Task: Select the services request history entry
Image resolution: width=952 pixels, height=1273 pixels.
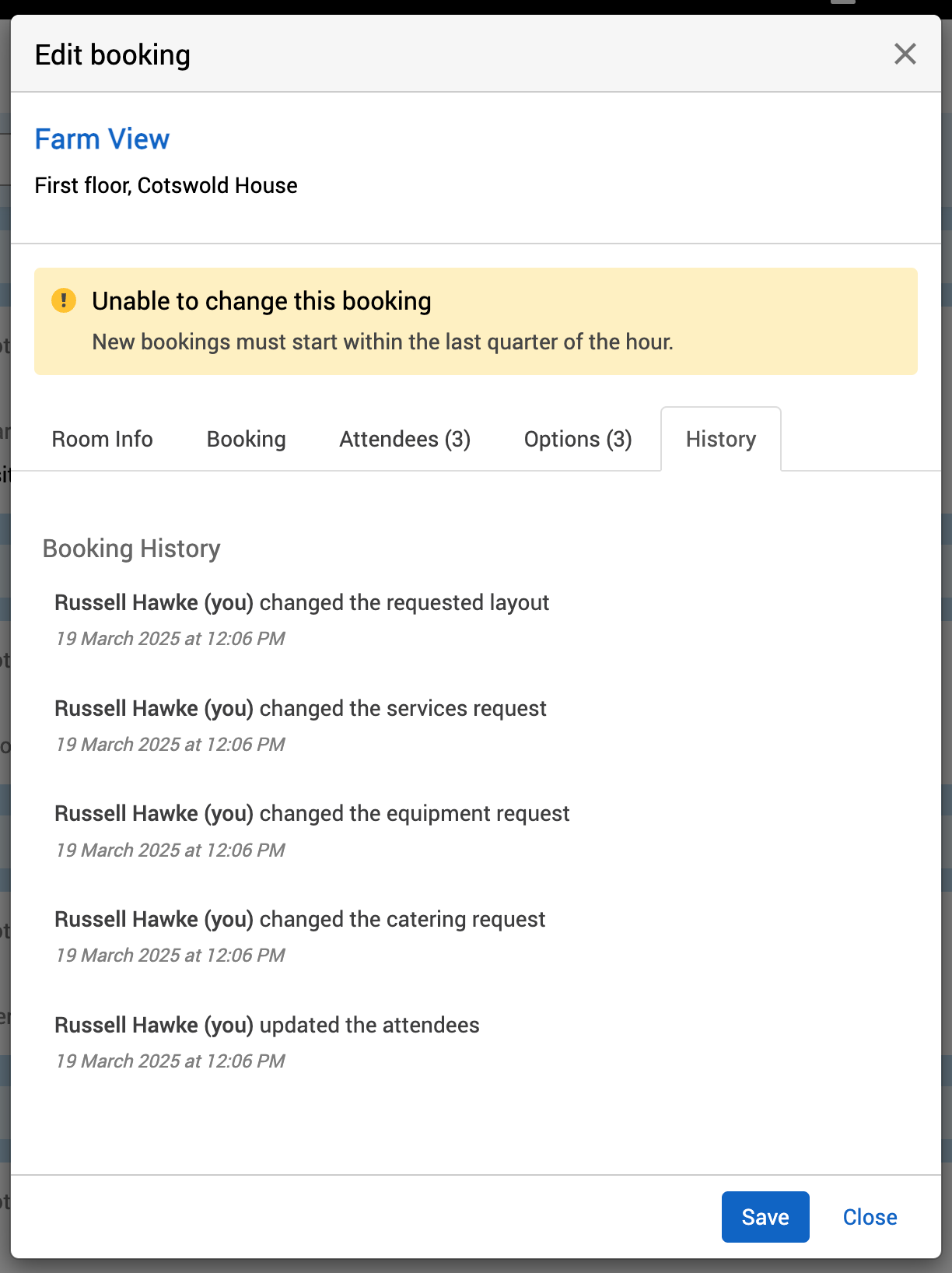Action: click(300, 709)
